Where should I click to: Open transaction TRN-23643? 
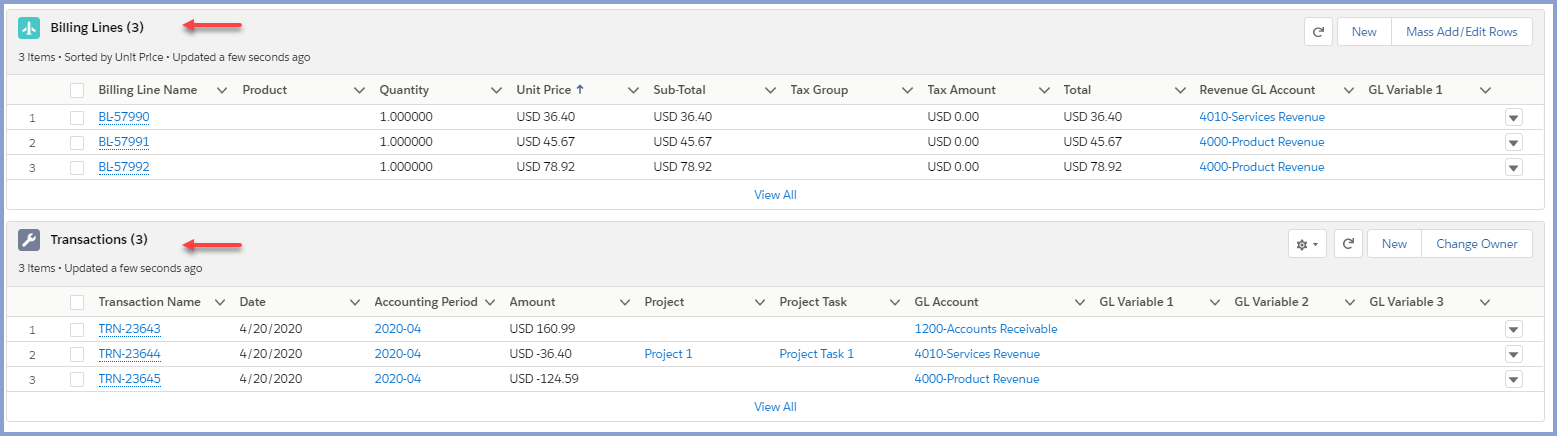click(x=130, y=329)
